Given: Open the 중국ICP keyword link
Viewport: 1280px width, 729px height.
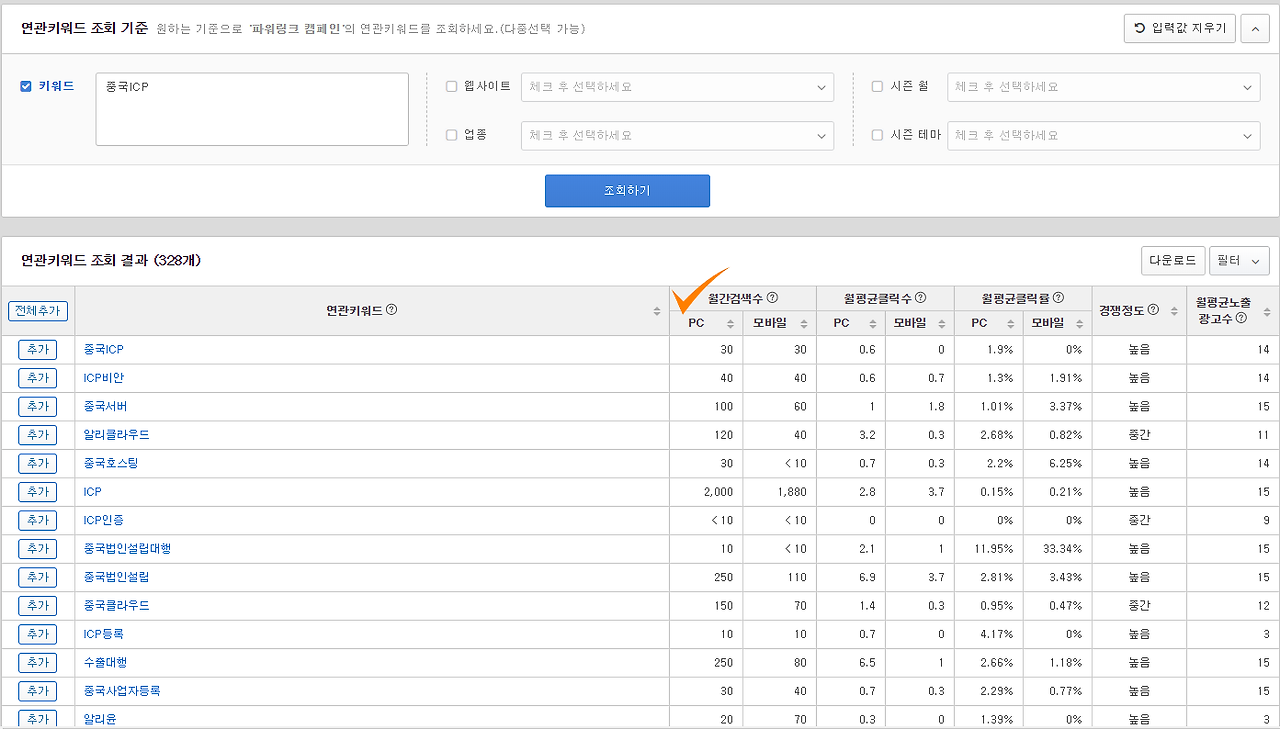Looking at the screenshot, I should tap(104, 349).
